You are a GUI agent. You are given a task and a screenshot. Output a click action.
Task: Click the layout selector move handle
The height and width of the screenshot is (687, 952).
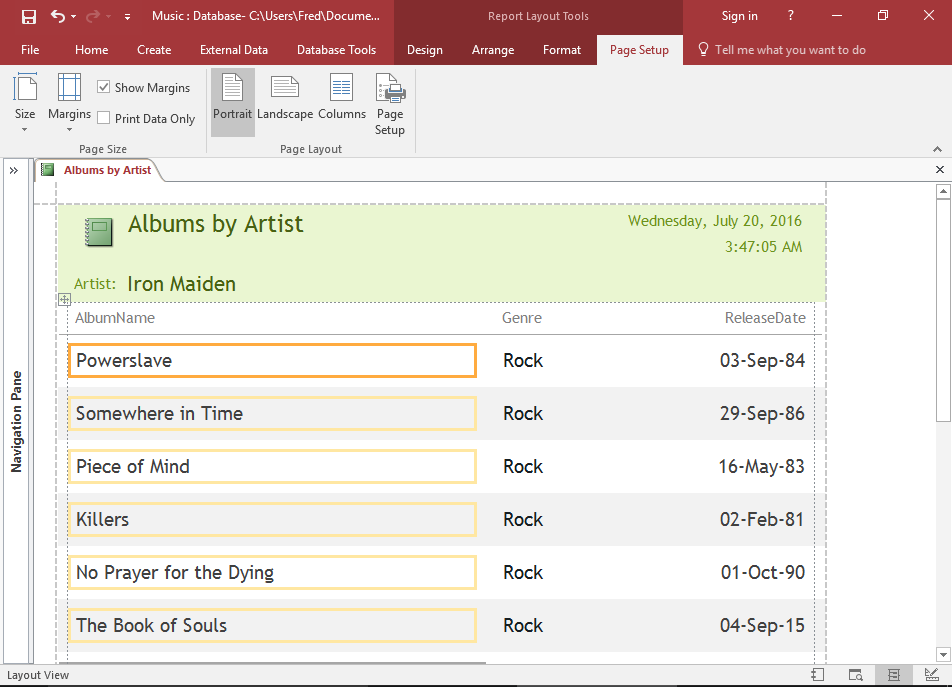tap(64, 299)
